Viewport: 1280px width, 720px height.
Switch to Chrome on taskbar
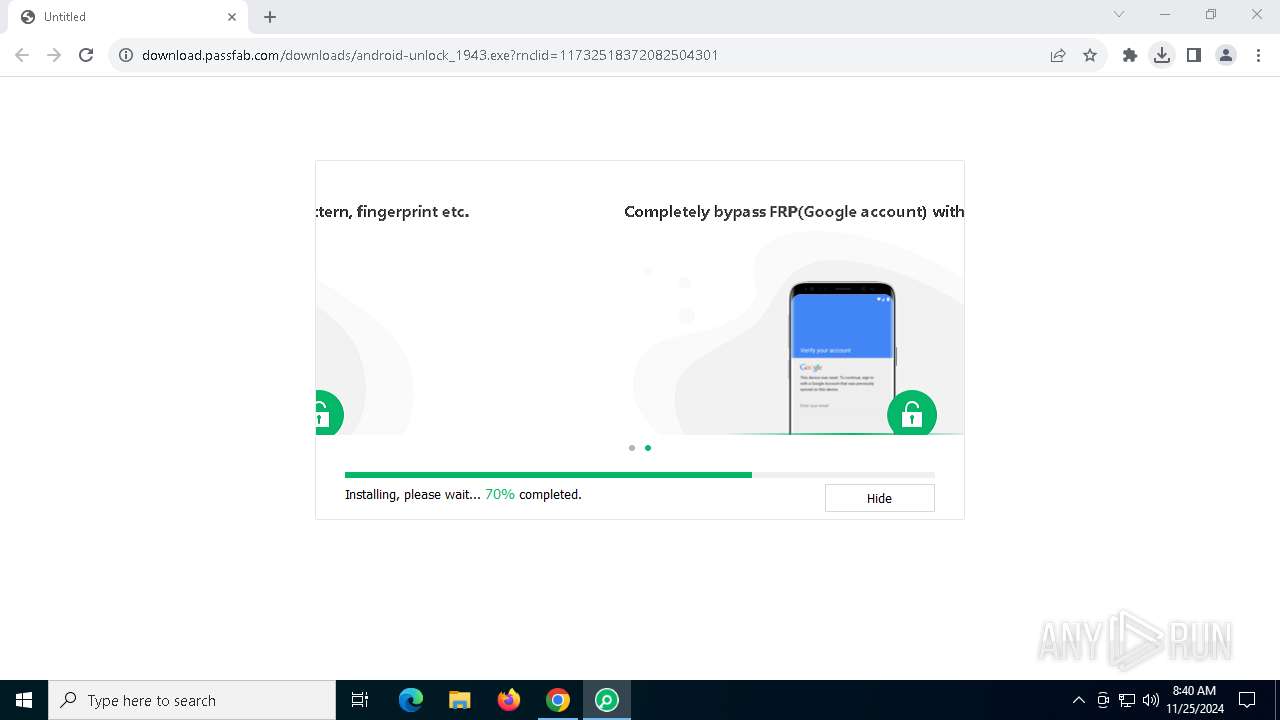click(558, 700)
